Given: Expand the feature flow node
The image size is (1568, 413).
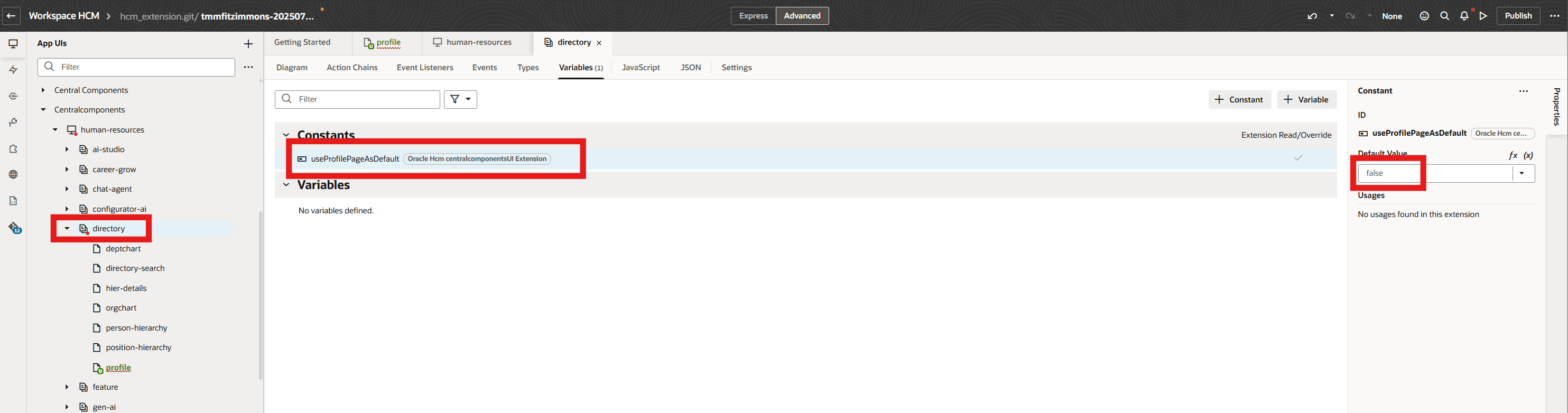Looking at the screenshot, I should click(x=67, y=388).
